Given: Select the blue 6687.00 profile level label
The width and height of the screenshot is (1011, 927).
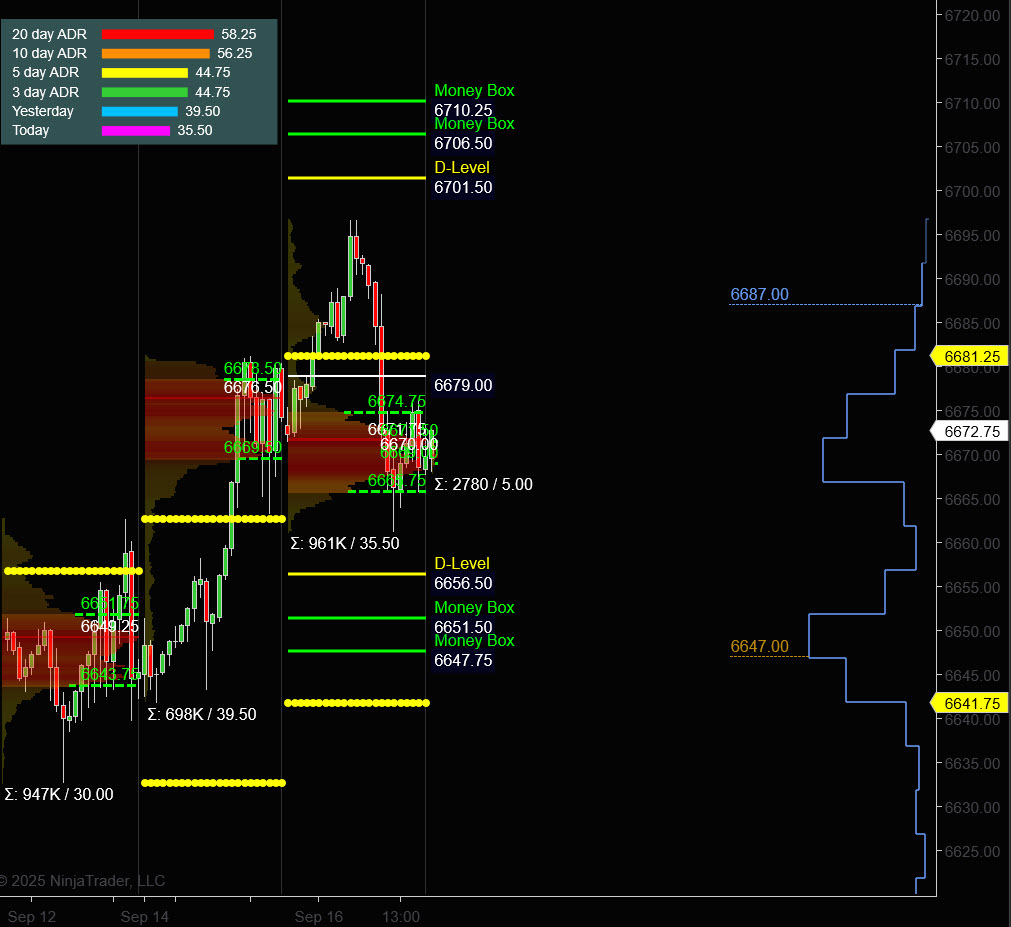Looking at the screenshot, I should pyautogui.click(x=759, y=294).
